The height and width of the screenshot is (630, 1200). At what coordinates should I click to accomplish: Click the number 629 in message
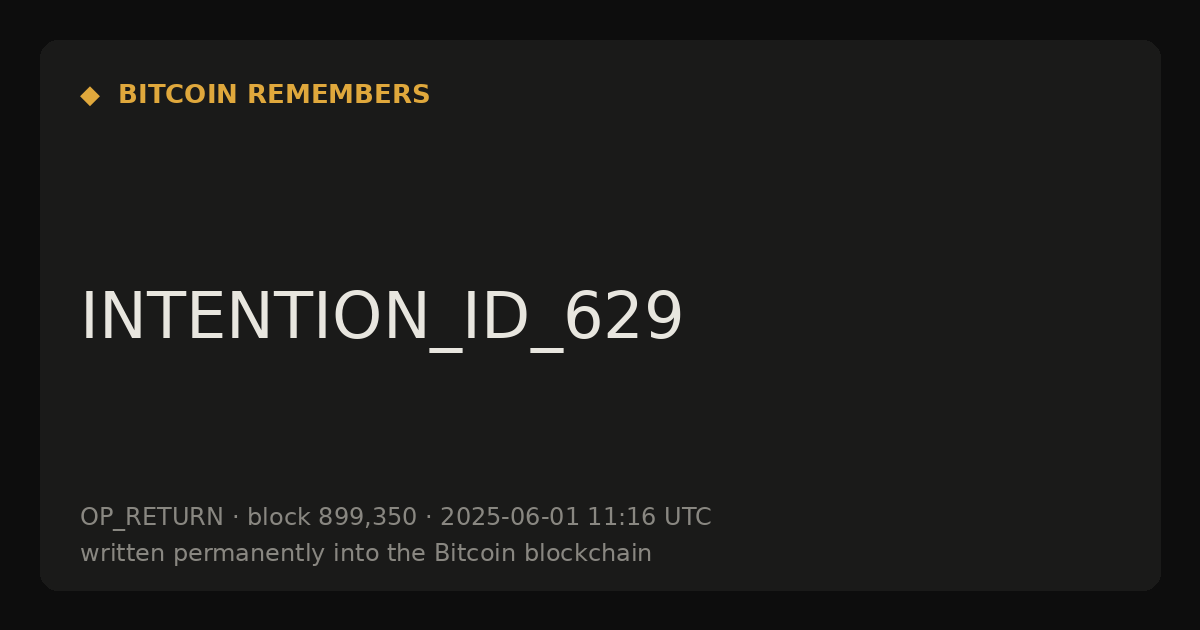tap(623, 317)
